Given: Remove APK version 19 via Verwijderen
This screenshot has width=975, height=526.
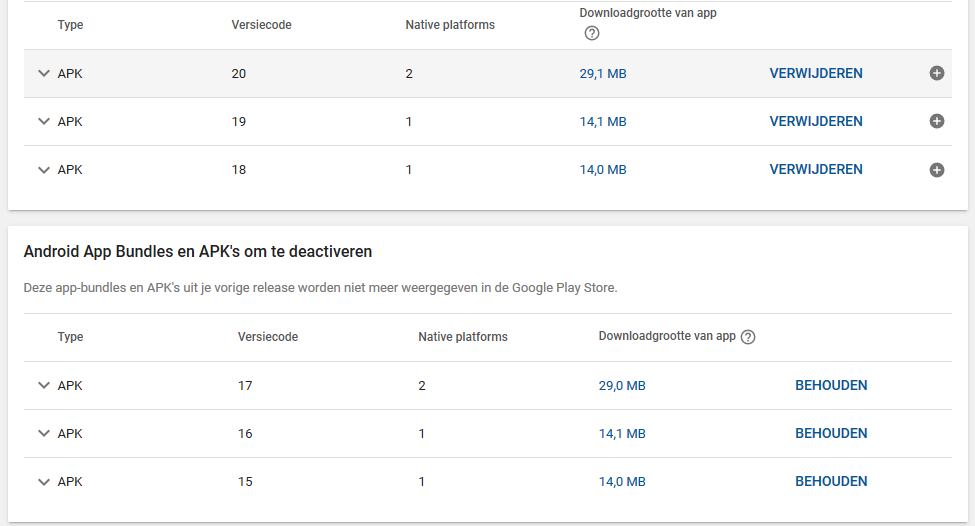Looking at the screenshot, I should point(816,121).
